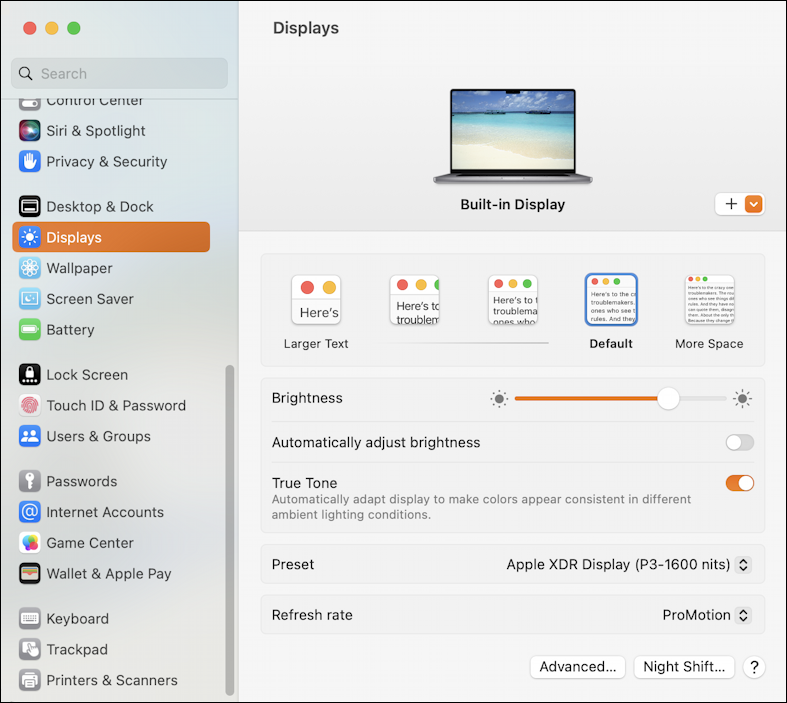The image size is (787, 703).
Task: Select the Default resolution option
Action: click(611, 300)
